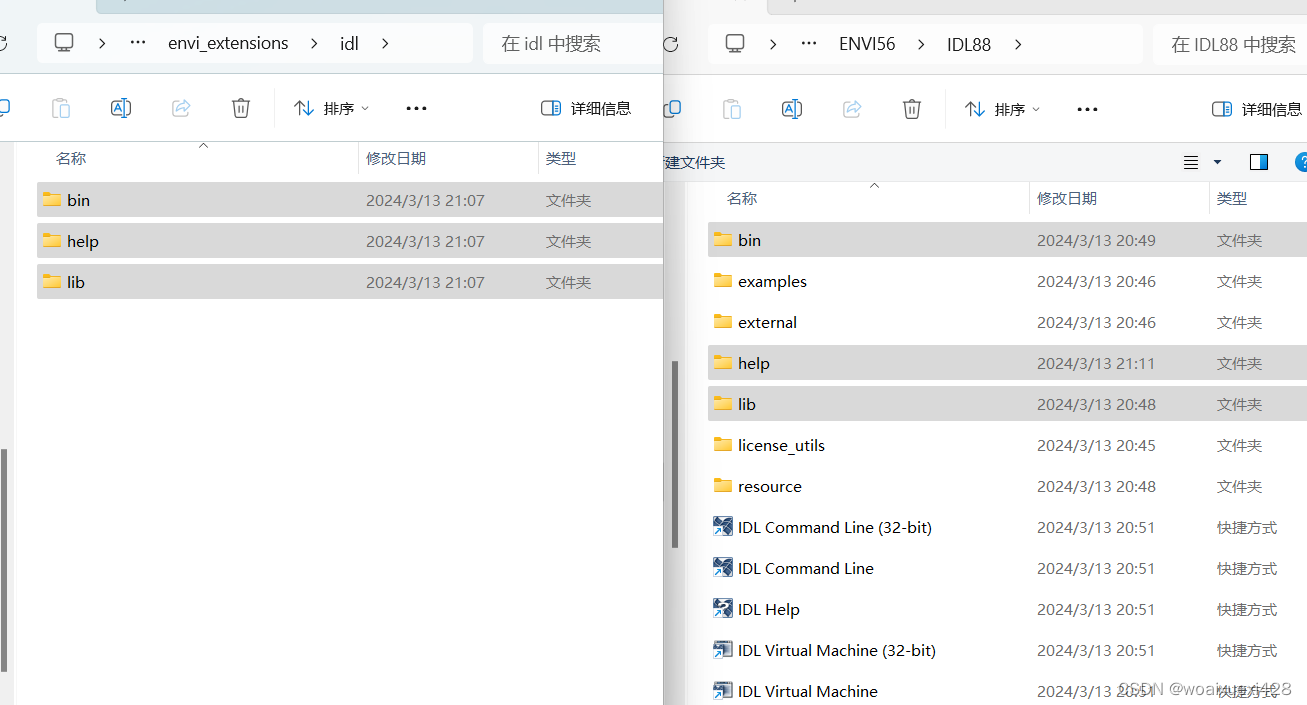Open 排序 sort dropdown in idl window
The width and height of the screenshot is (1307, 705).
(x=331, y=108)
